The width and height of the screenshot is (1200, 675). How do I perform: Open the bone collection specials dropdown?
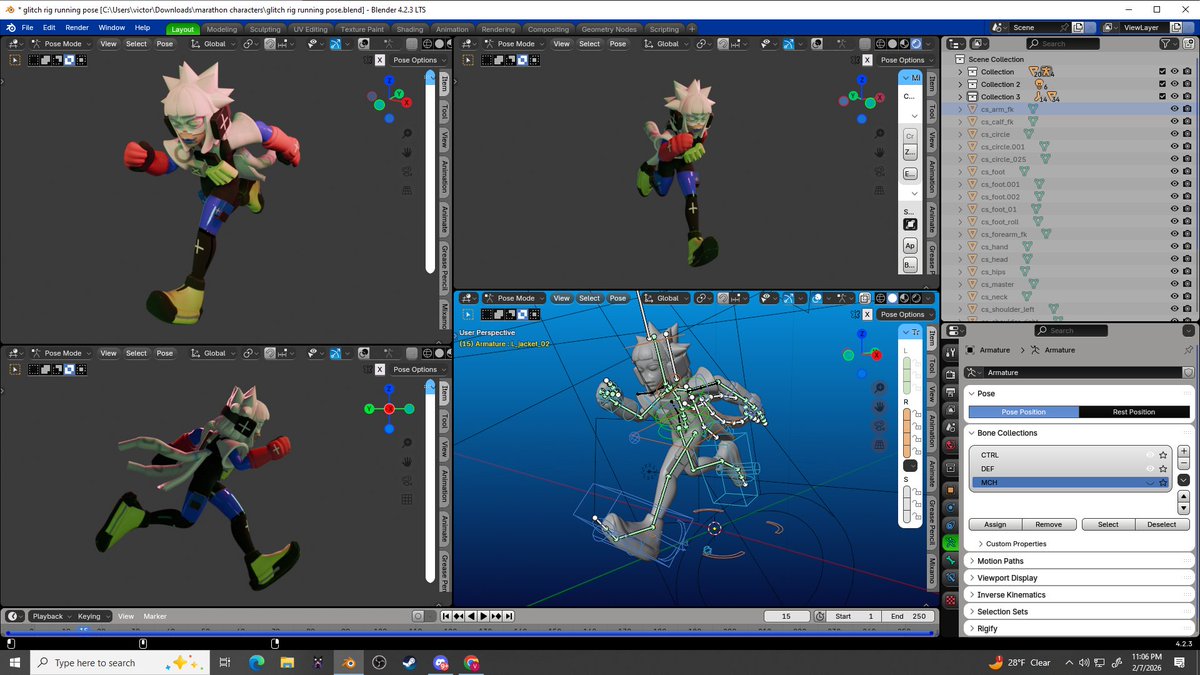click(x=1183, y=480)
